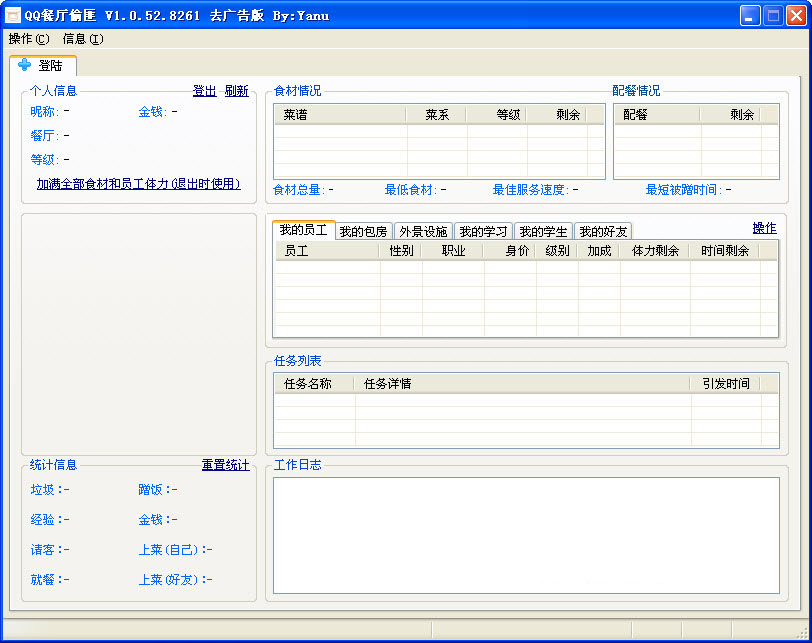Screen dimensions: 812x643
Task: Click the 刷新 link in 个人信息
Action: pos(236,91)
